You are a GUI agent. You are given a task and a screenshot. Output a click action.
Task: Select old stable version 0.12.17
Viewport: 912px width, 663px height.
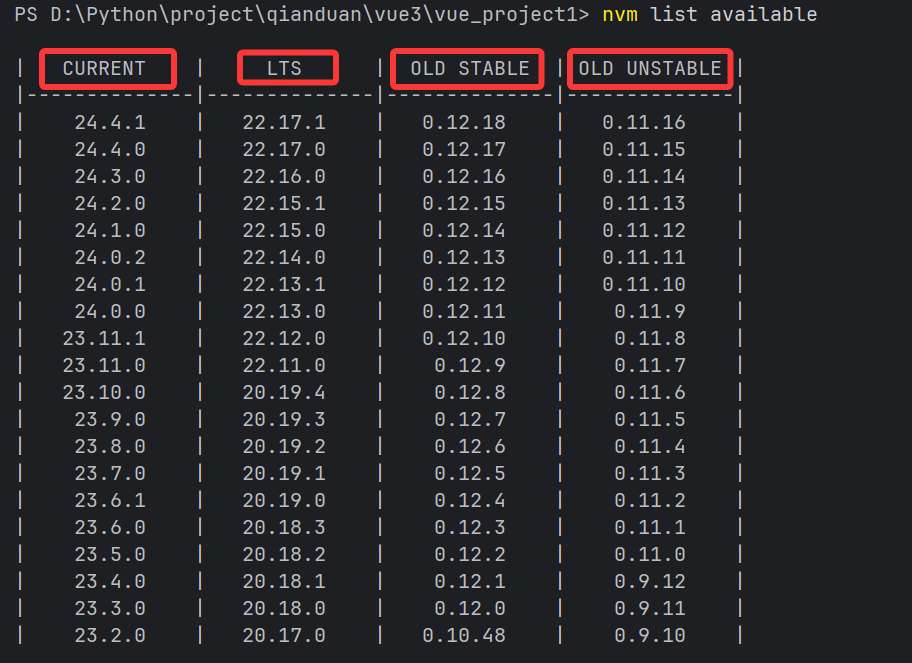(464, 149)
